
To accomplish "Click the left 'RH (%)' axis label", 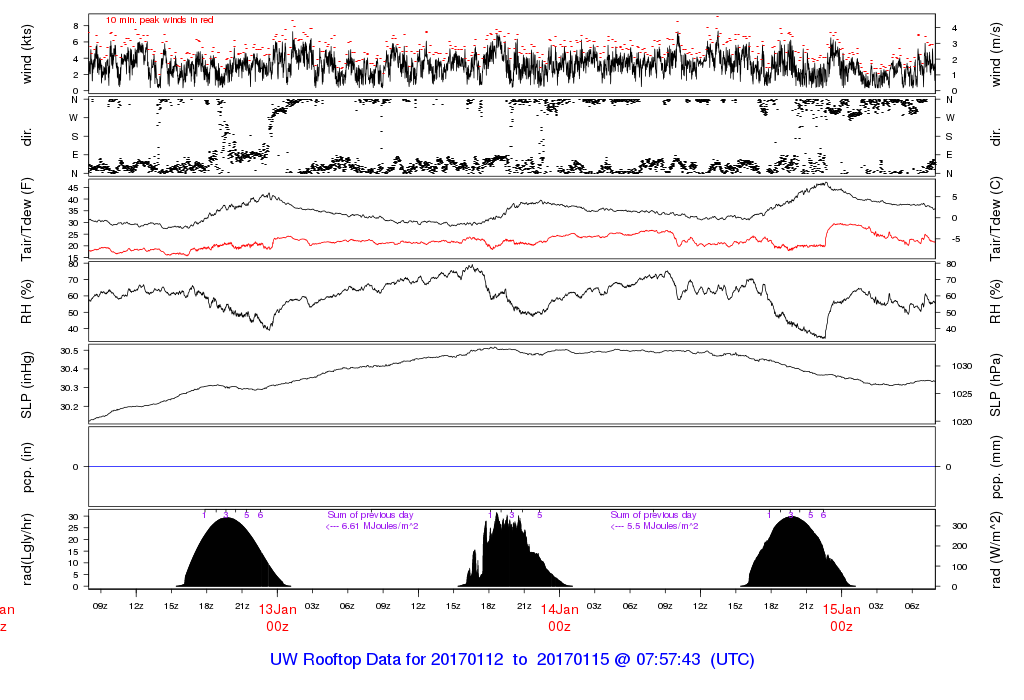I will [x=27, y=302].
